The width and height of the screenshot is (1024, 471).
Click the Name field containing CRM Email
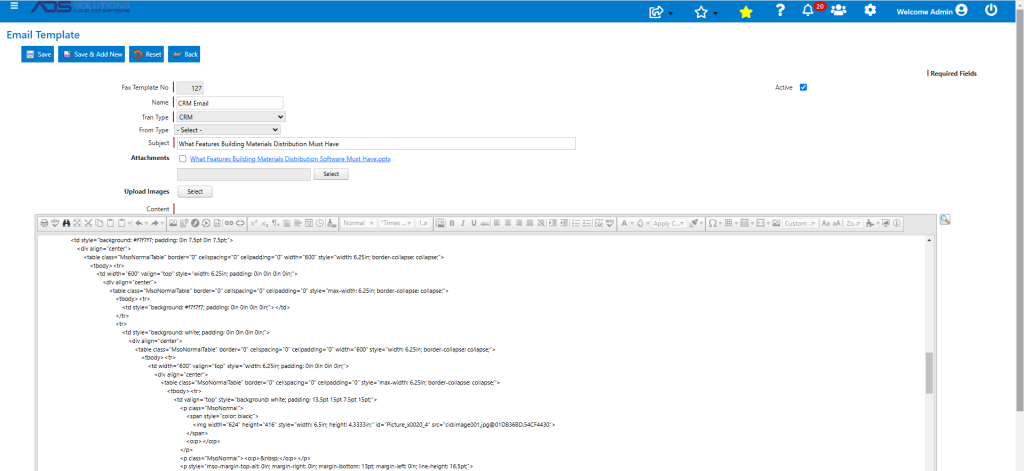click(x=229, y=103)
